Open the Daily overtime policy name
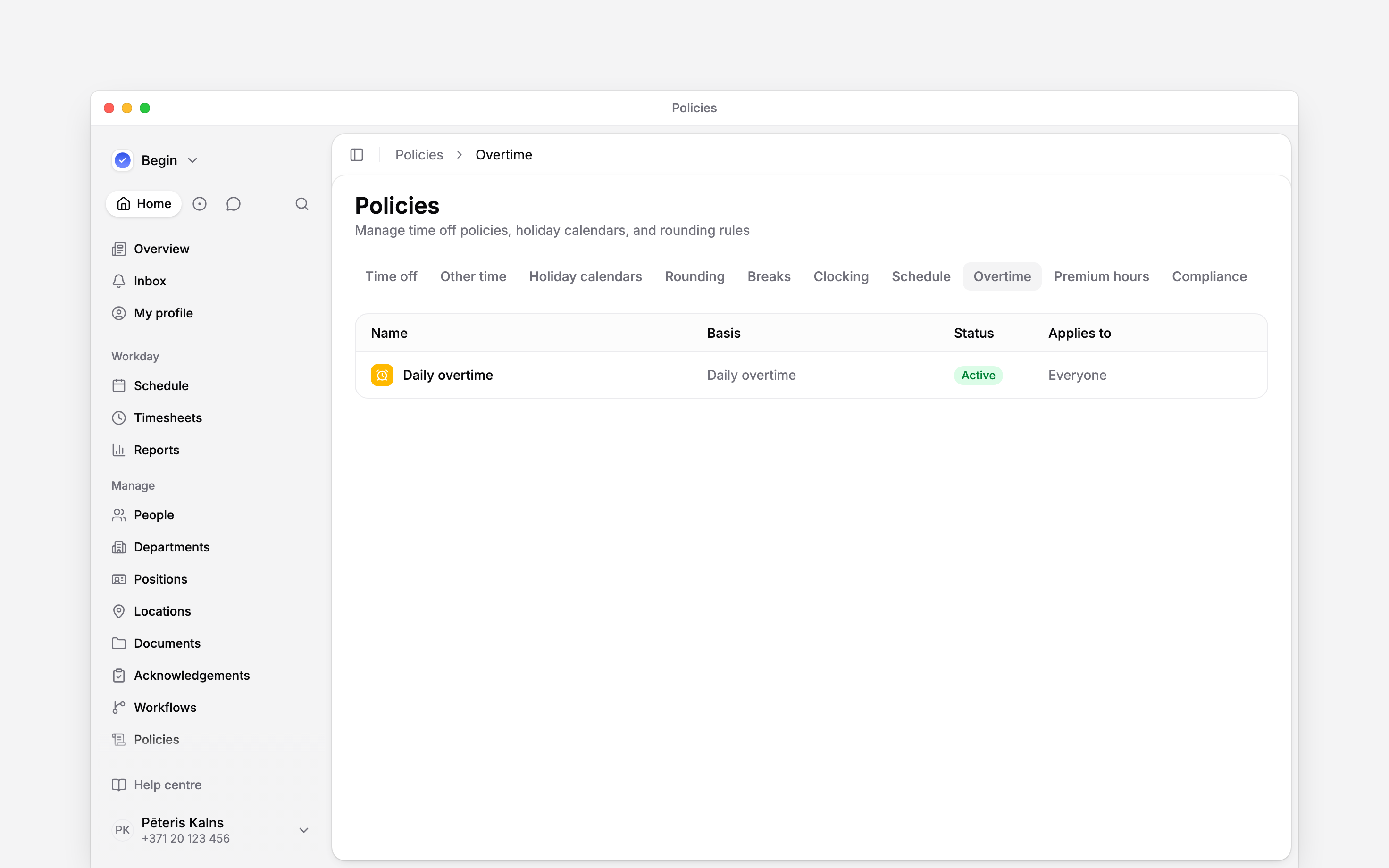The height and width of the screenshot is (868, 1389). [x=448, y=375]
